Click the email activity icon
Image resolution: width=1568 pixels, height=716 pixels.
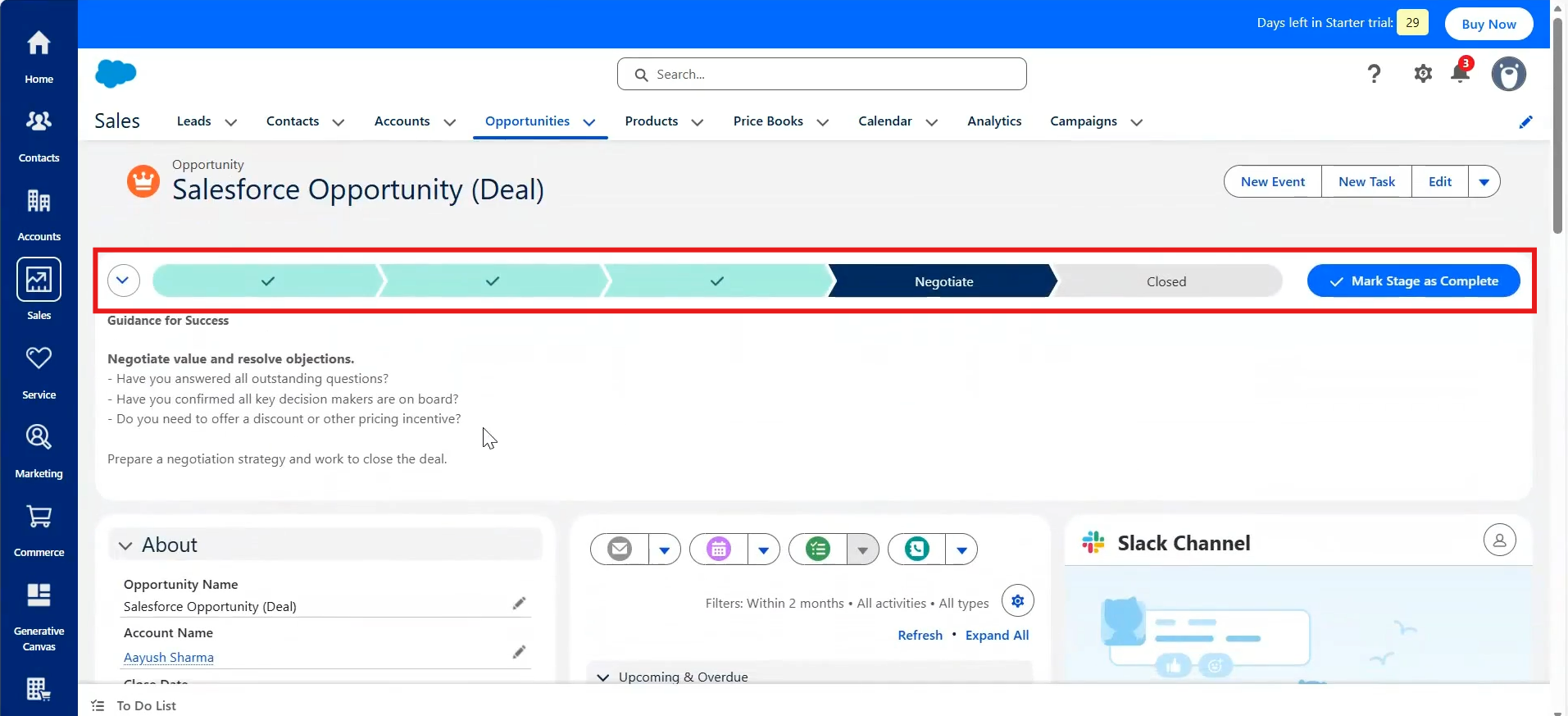620,549
